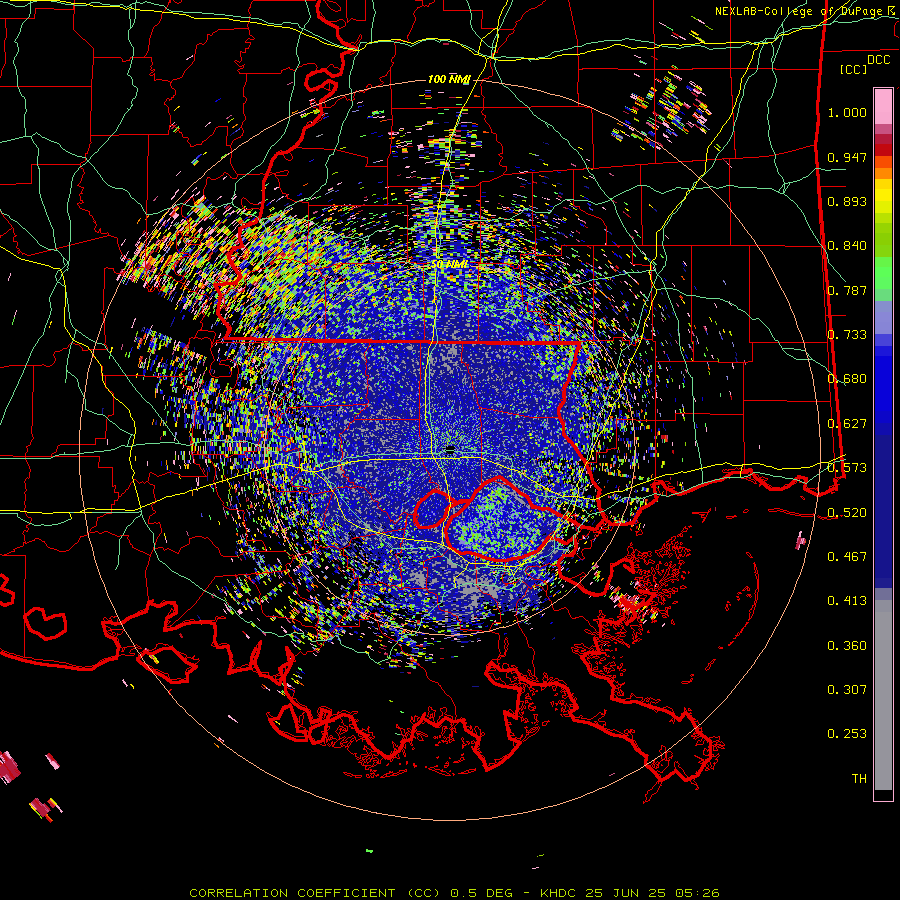Click the 100 NMI range ring label
This screenshot has height=900, width=900.
pos(448,79)
